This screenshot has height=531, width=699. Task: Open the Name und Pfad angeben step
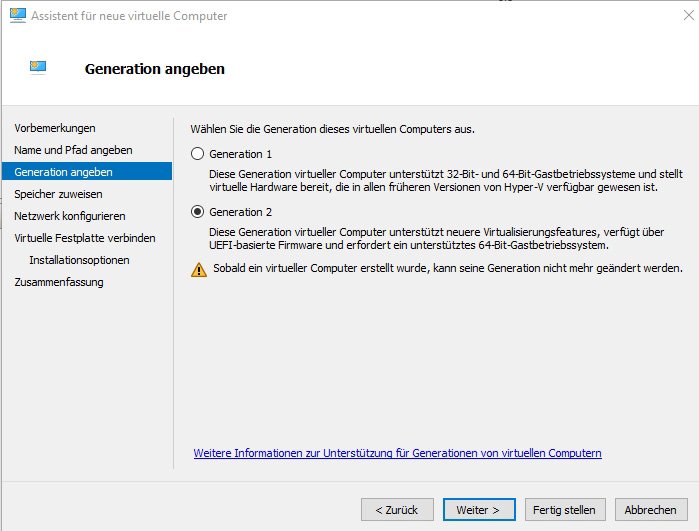pyautogui.click(x=73, y=150)
